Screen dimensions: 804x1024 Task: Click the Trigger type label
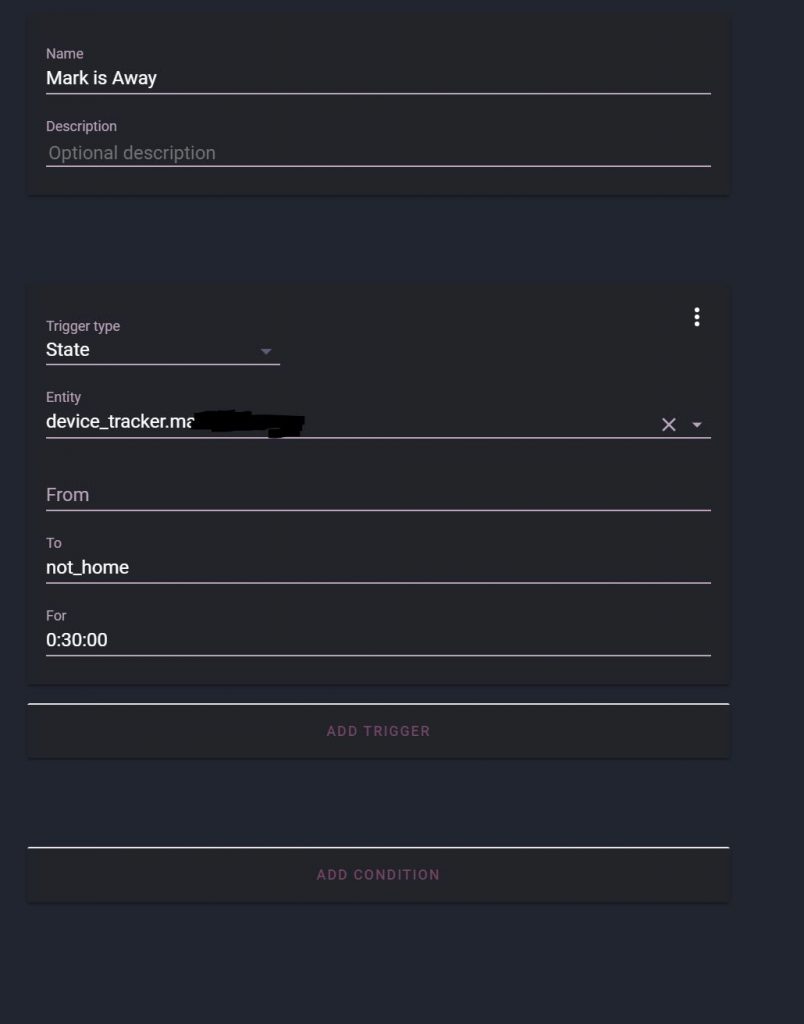coord(83,326)
